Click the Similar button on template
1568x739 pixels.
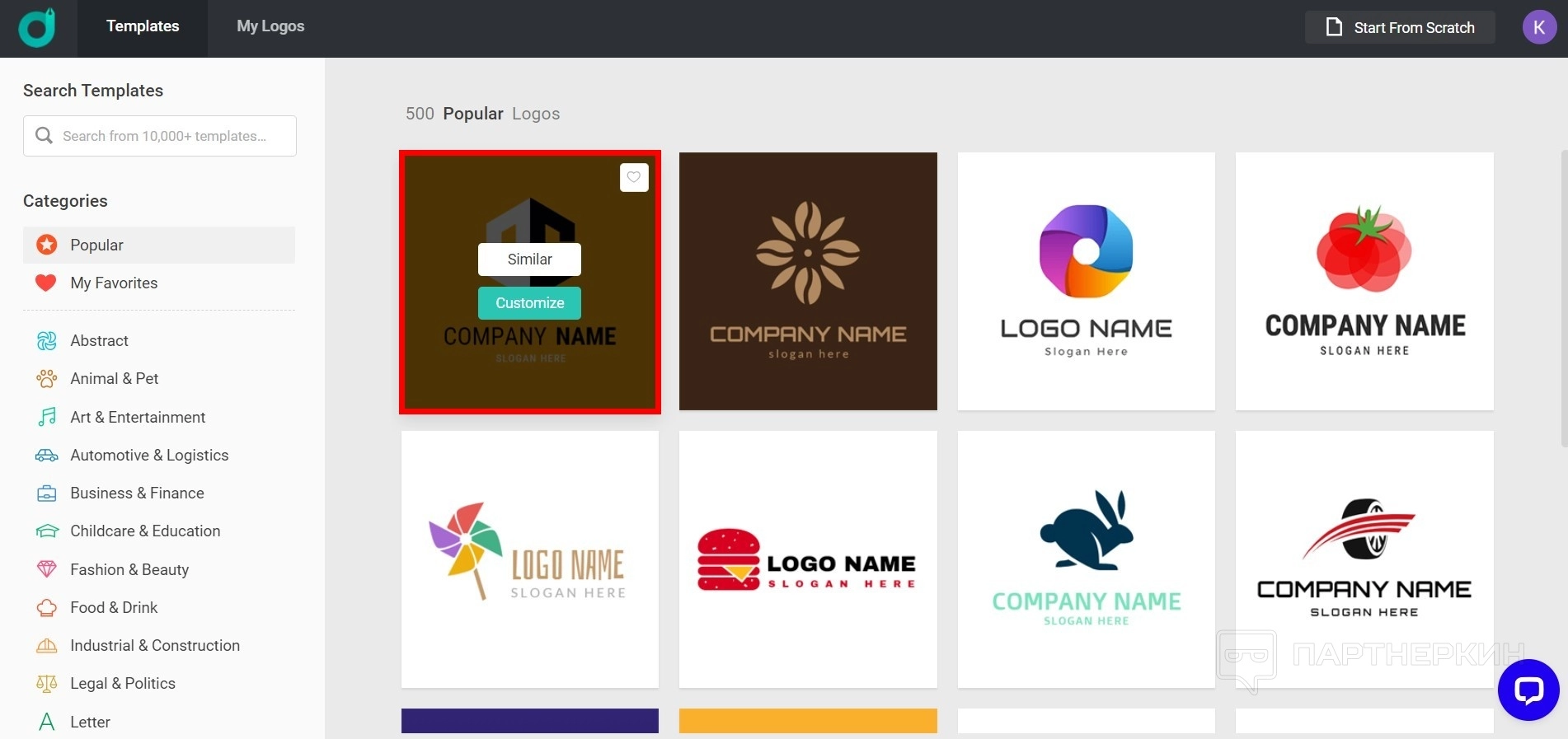[529, 260]
